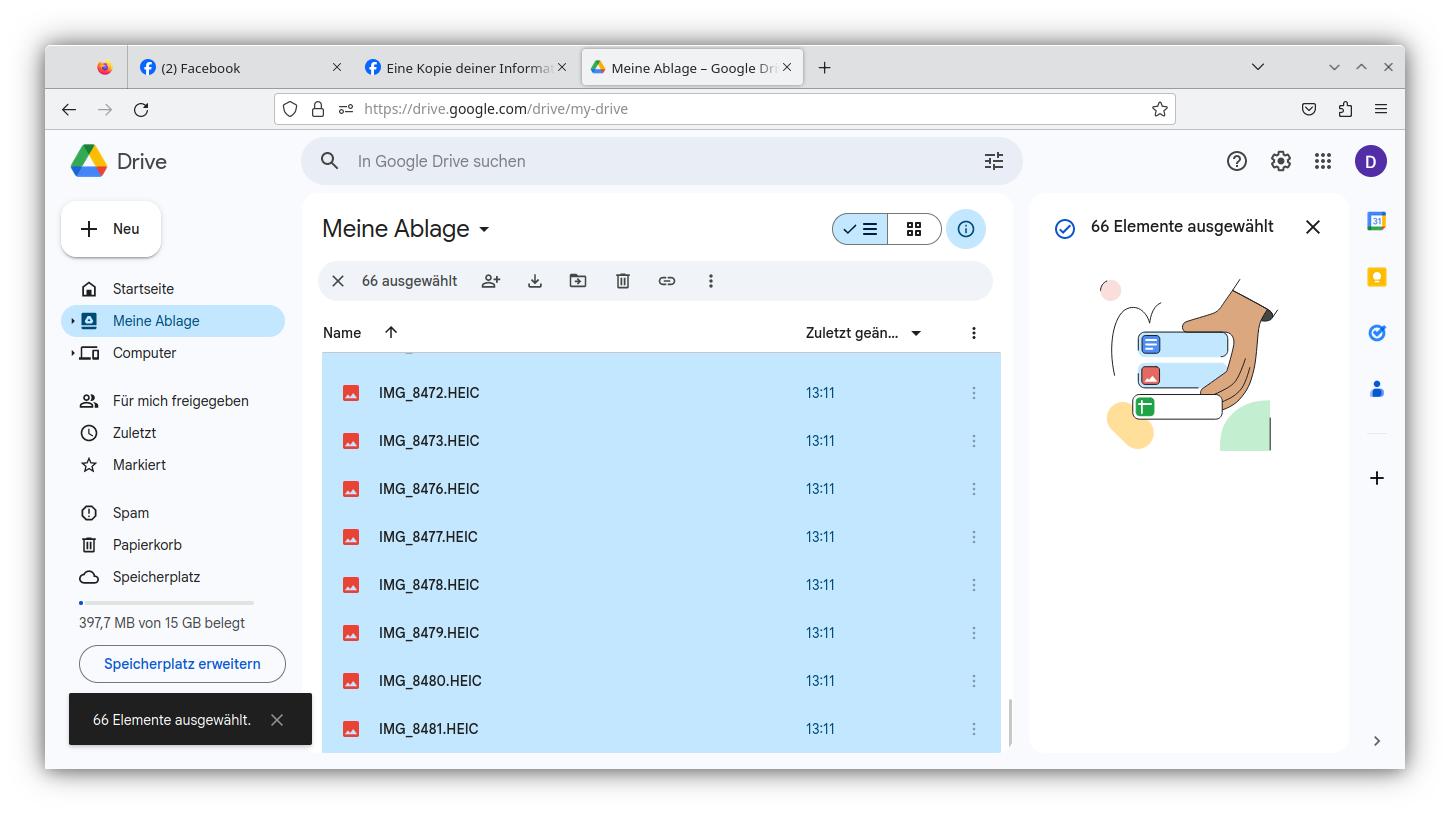This screenshot has width=1450, height=814.
Task: Click the Speicherplatz erweitern button
Action: click(182, 664)
